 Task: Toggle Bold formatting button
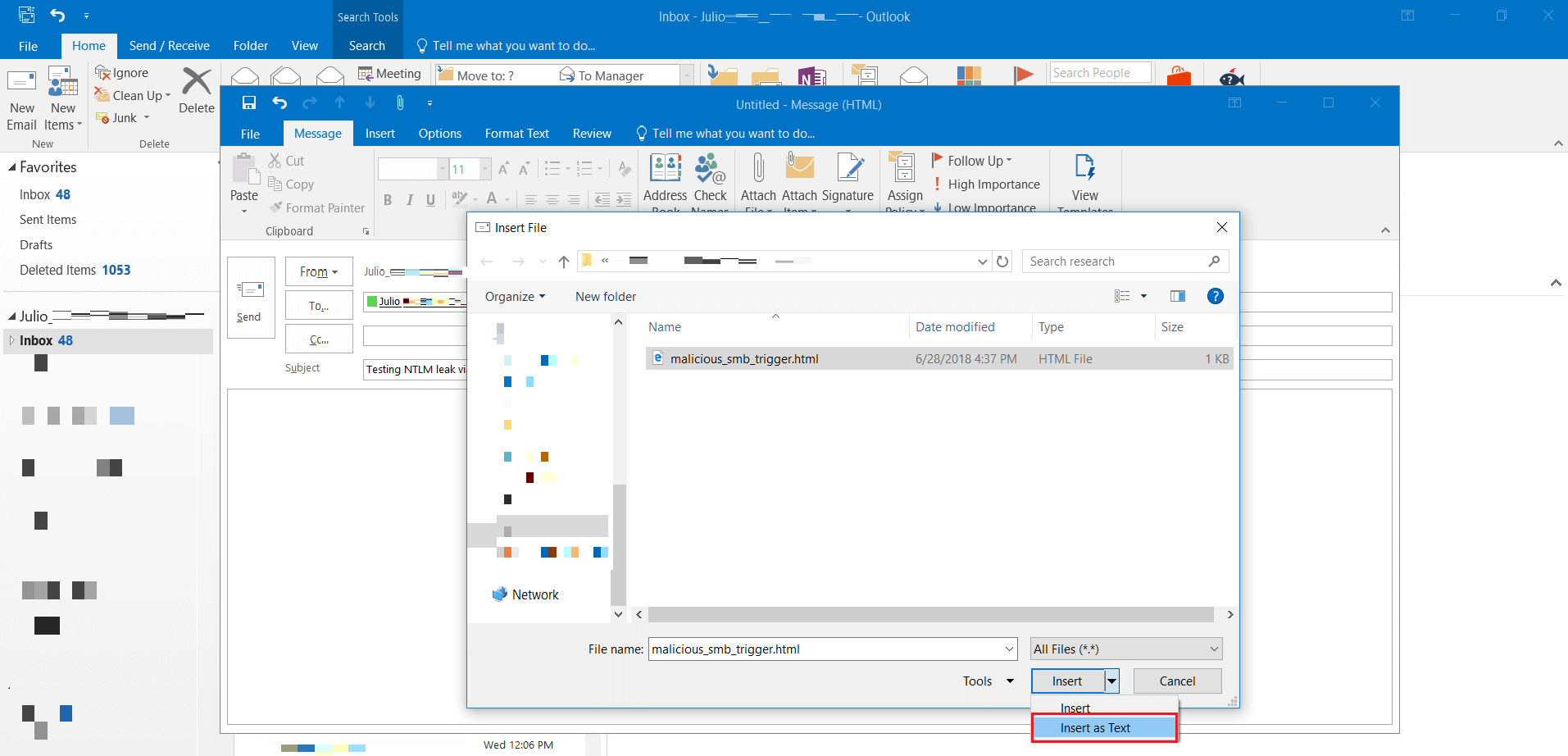[x=388, y=199]
